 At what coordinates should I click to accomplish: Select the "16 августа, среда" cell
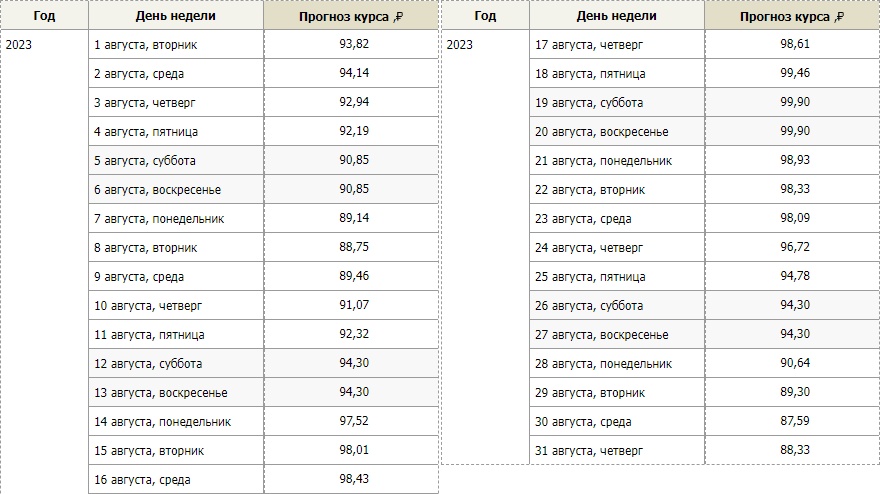pos(142,480)
